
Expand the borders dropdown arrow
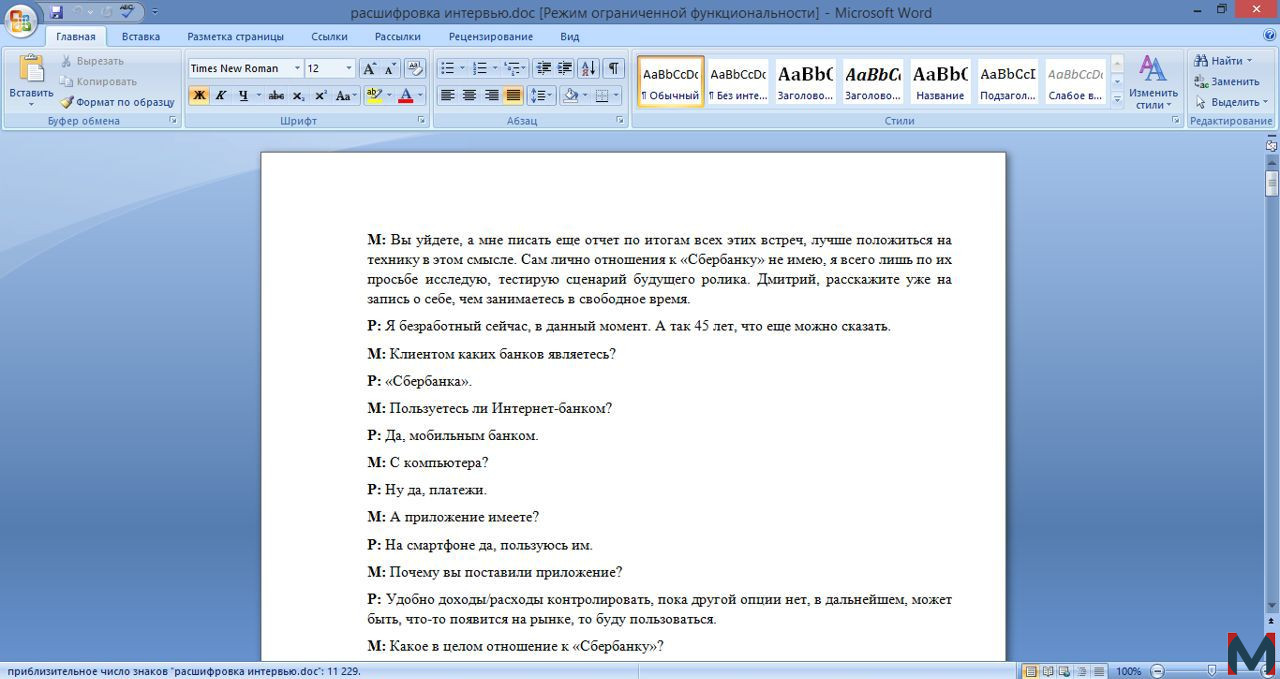[615, 96]
